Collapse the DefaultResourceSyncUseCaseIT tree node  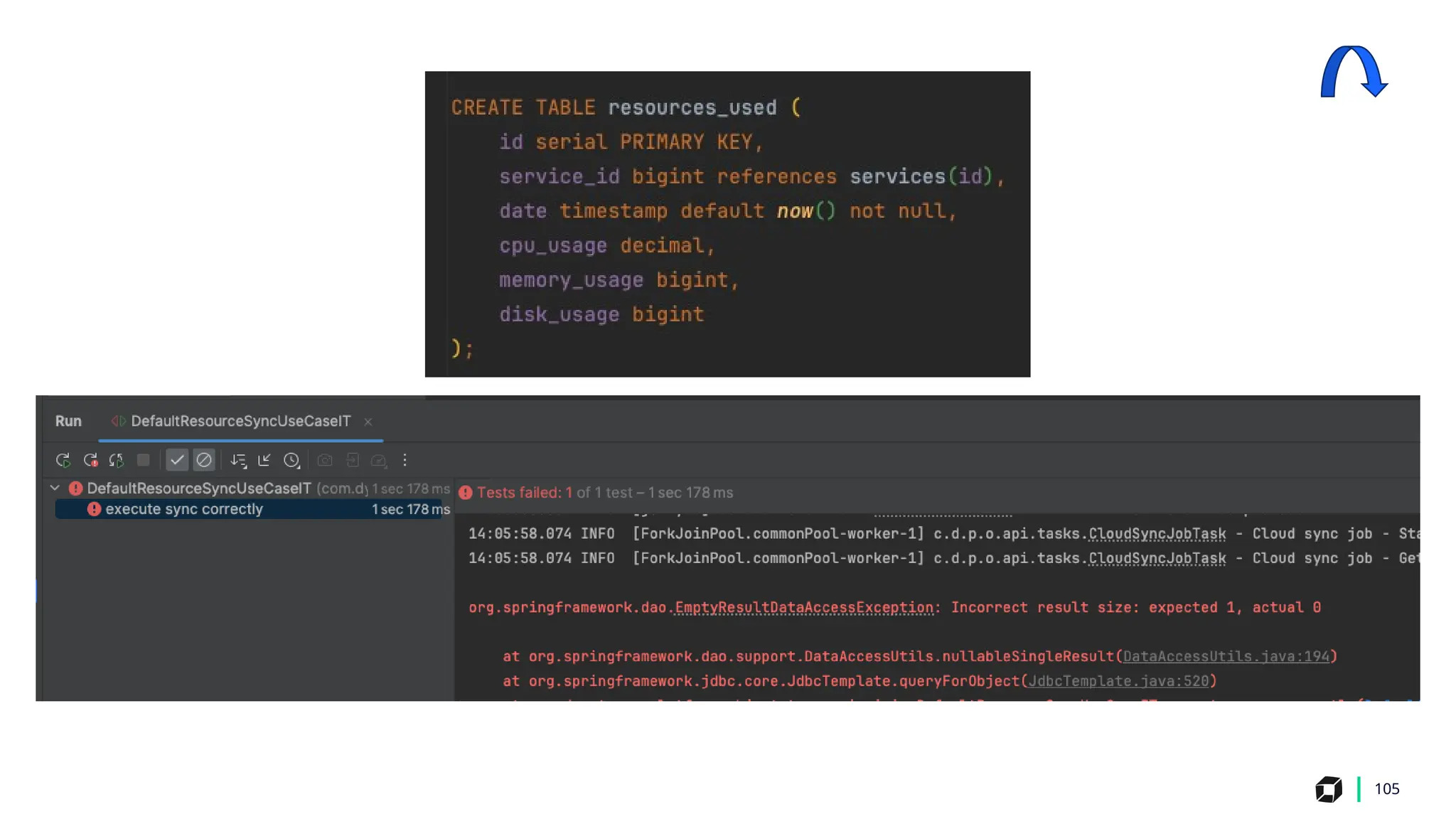[55, 488]
